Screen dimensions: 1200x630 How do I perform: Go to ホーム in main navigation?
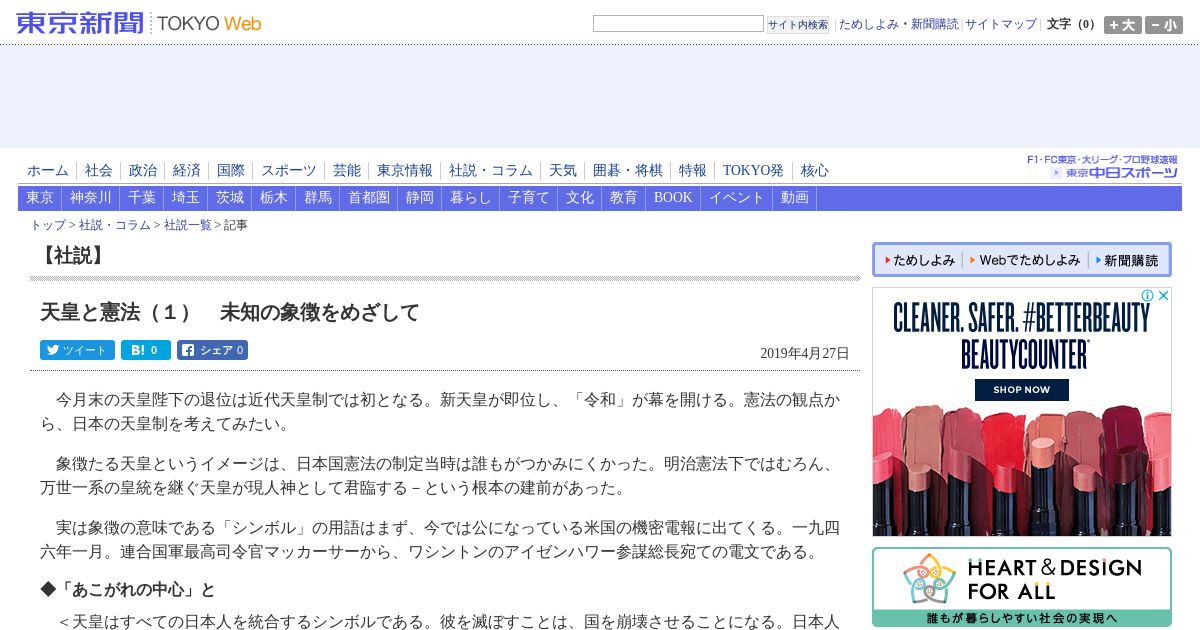pyautogui.click(x=48, y=171)
